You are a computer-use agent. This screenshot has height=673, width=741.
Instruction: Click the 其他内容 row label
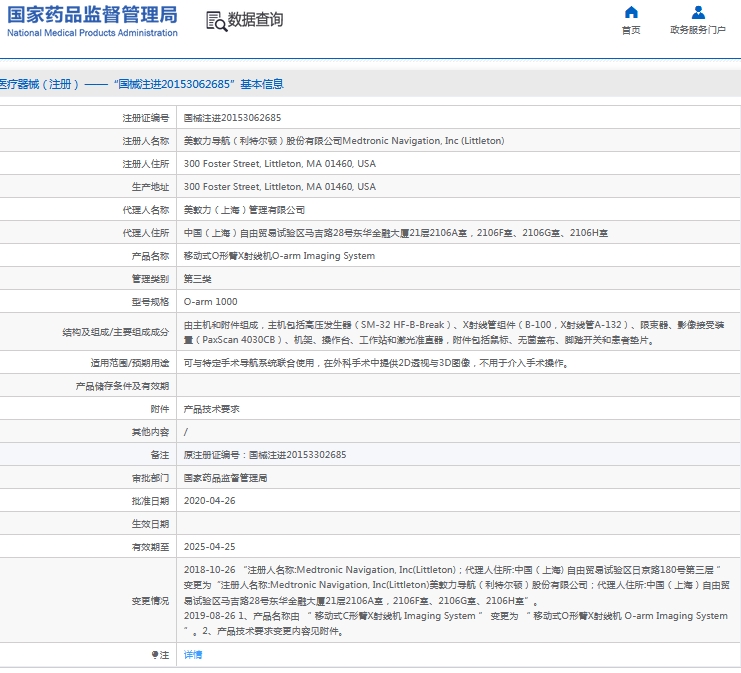150,432
